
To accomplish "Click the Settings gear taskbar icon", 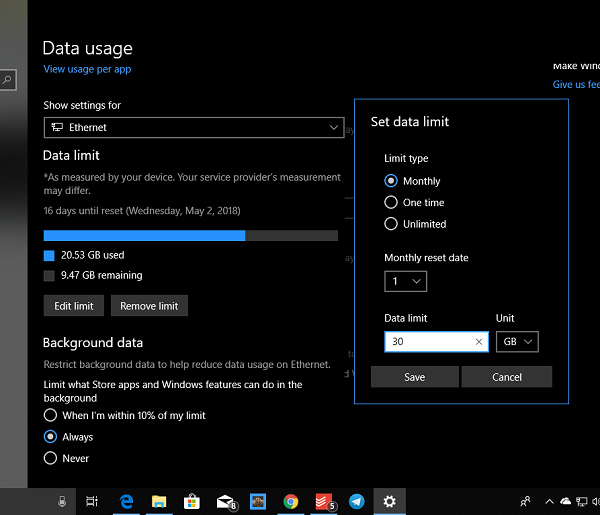I will point(390,501).
